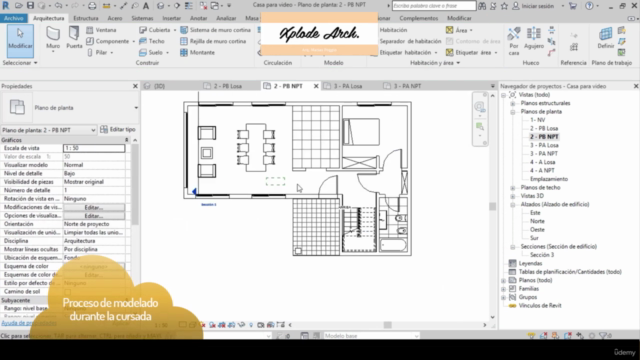This screenshot has width=640, height=360.
Task: Open the 'Plano de planta: 2 - PB NPT' combo box
Action: point(49,130)
